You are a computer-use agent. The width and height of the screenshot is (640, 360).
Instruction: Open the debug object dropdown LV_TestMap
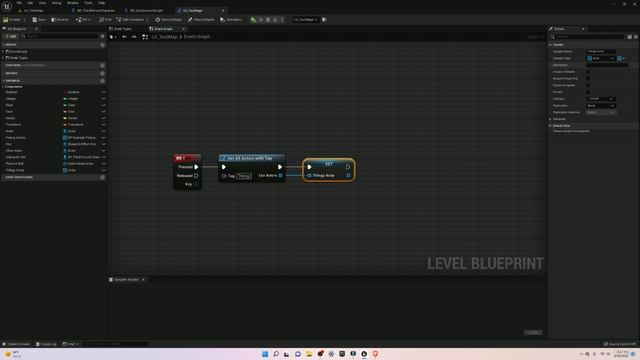coord(305,20)
